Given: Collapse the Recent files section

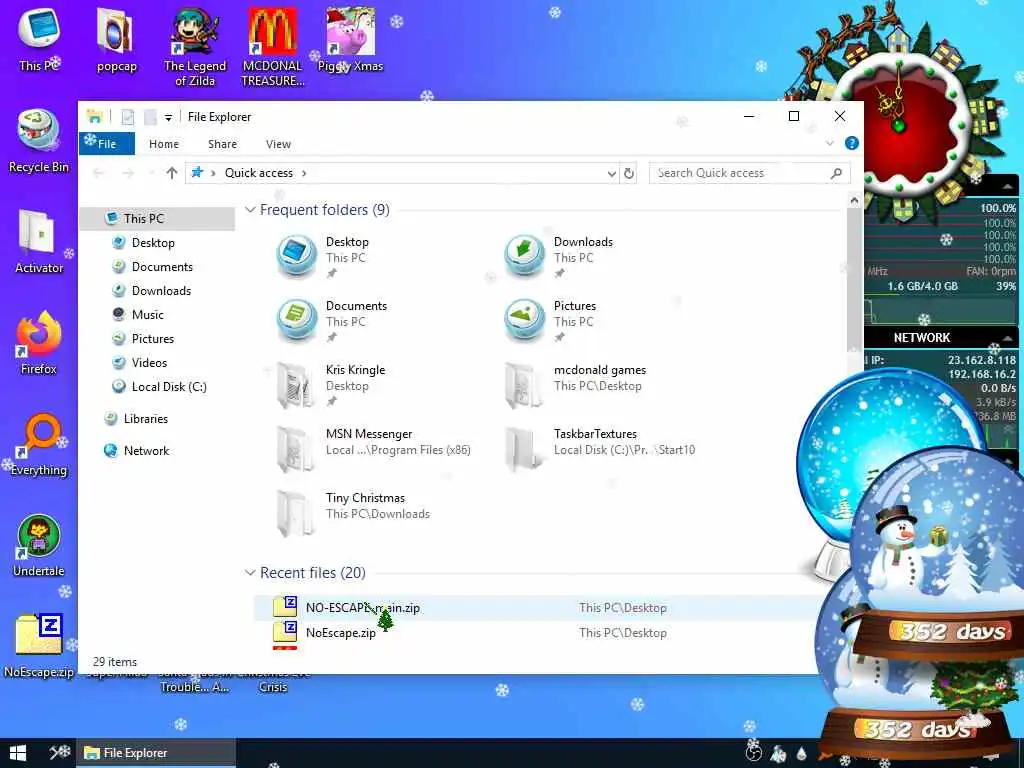Looking at the screenshot, I should [249, 573].
